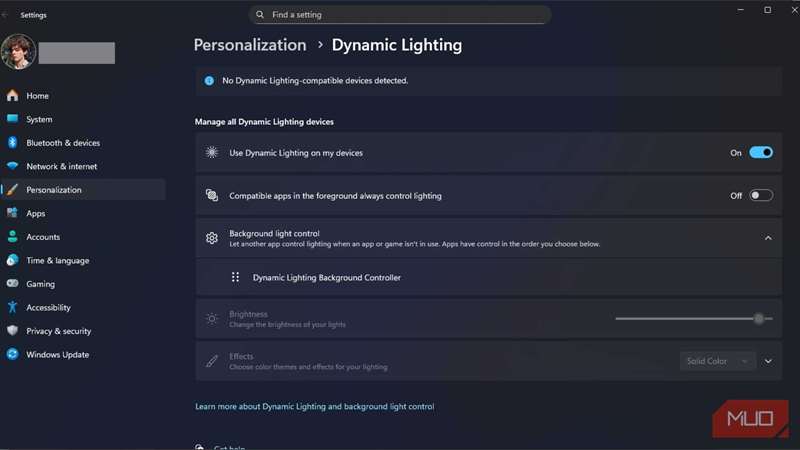Screen dimensions: 800x450
Task: Open the Apps settings category
Action: click(x=36, y=213)
